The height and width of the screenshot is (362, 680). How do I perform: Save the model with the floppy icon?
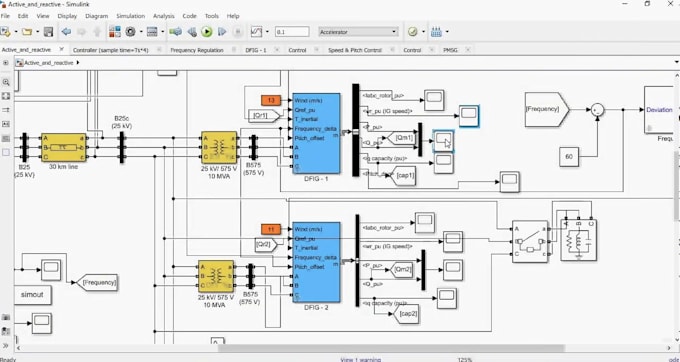49,32
